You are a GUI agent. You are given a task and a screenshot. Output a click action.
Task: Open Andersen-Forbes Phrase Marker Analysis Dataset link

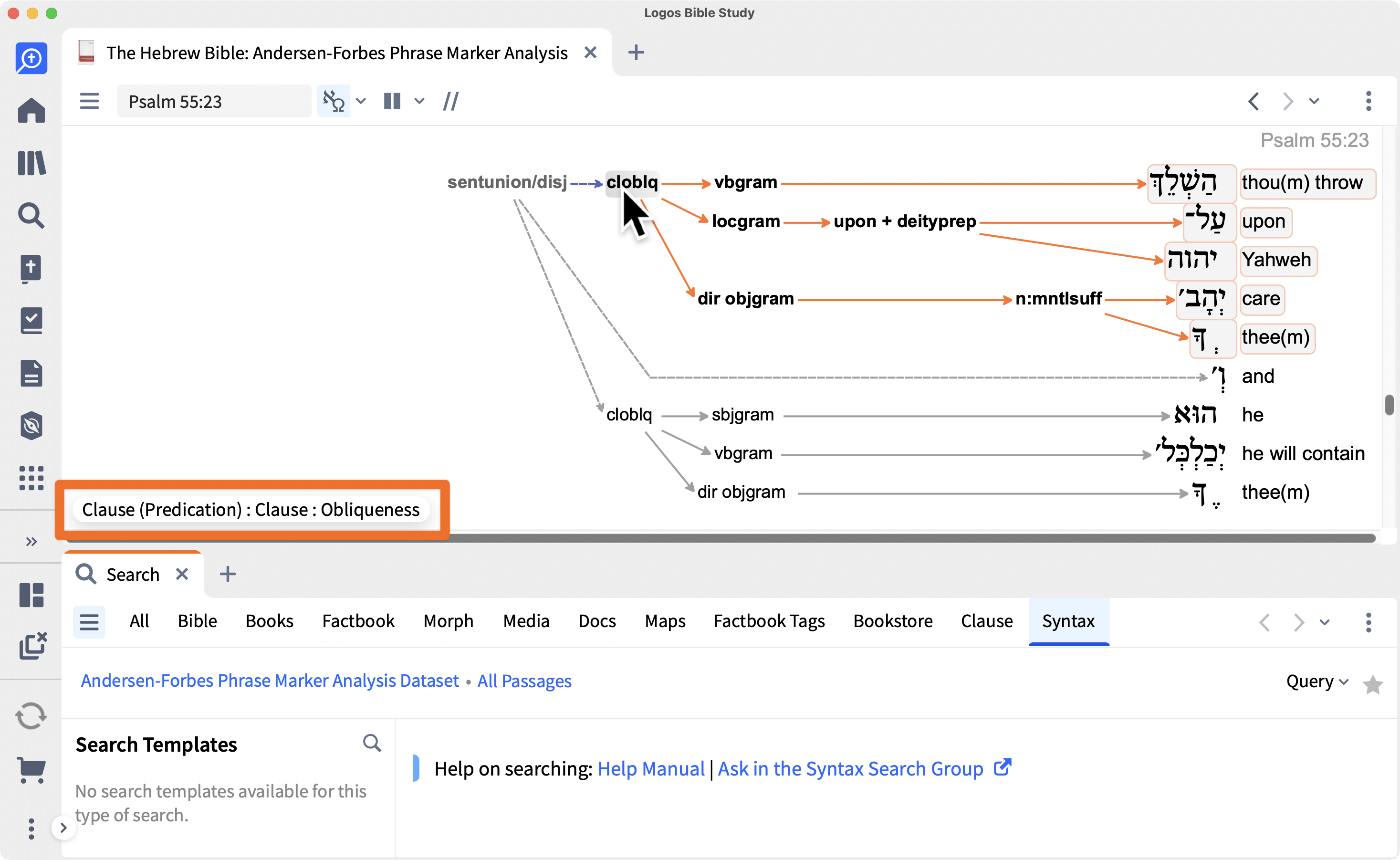pos(270,681)
